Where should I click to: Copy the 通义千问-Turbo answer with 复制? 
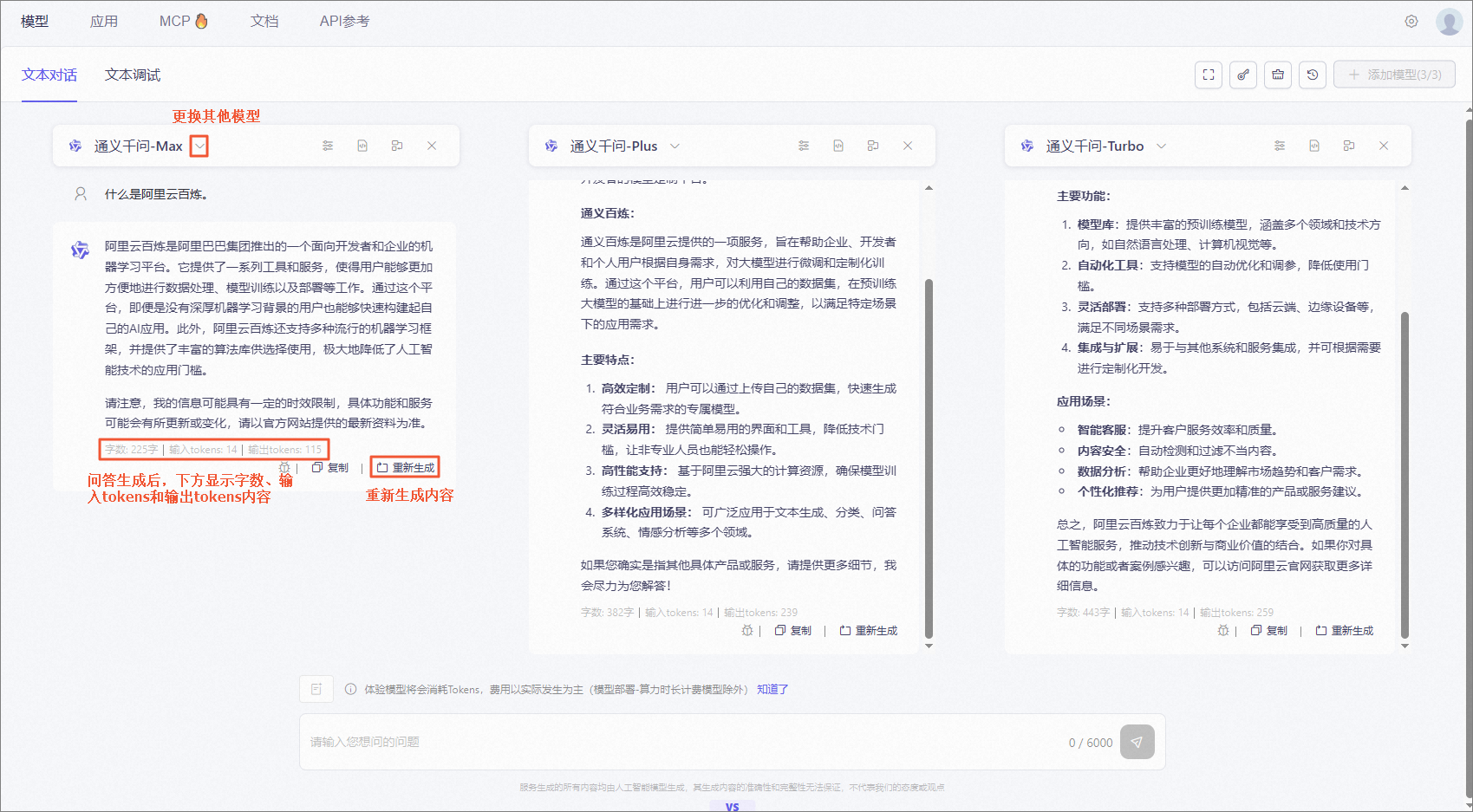[1269, 631]
